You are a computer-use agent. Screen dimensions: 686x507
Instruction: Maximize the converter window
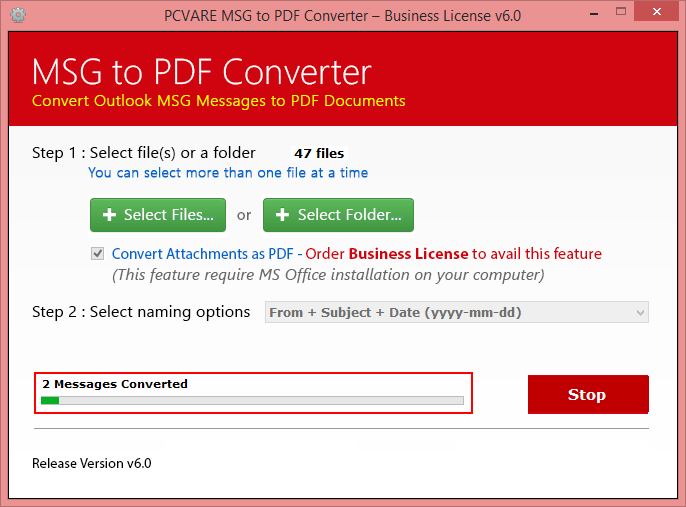(621, 12)
